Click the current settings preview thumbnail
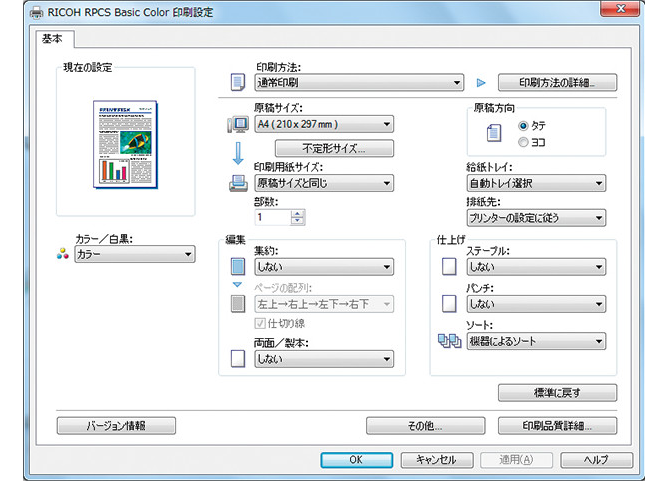This screenshot has height=481, width=668. 125,144
